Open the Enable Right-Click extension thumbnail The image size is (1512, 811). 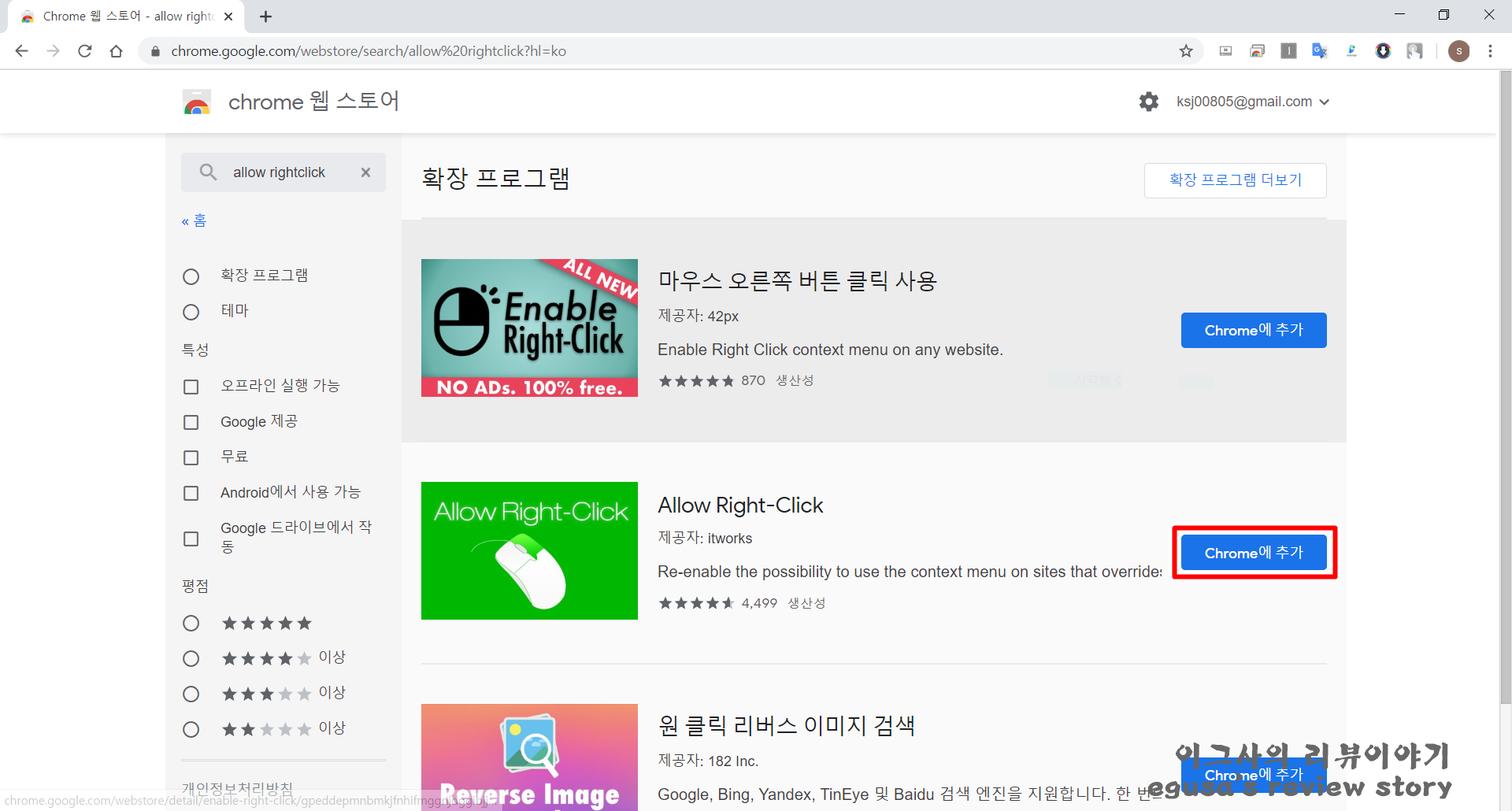click(x=529, y=328)
